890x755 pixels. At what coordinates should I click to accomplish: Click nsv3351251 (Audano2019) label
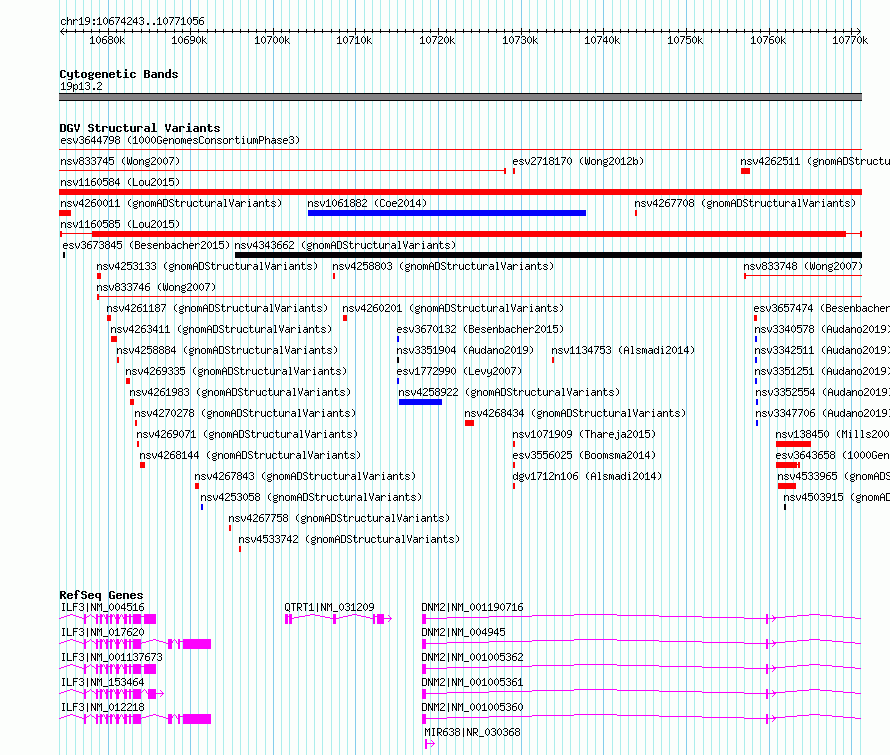coord(822,371)
